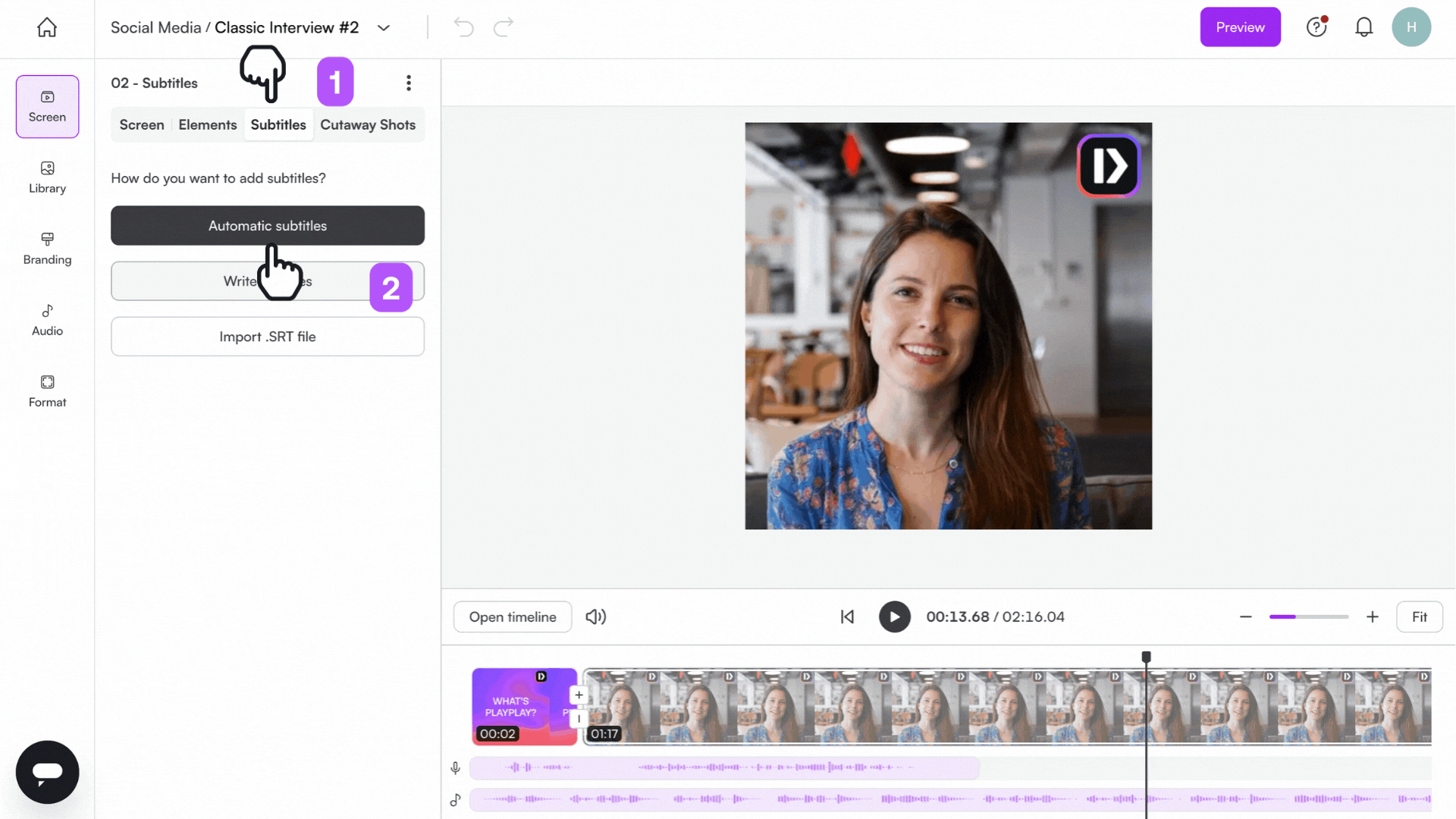Select the What's PlayPlay intro clip

click(x=523, y=706)
